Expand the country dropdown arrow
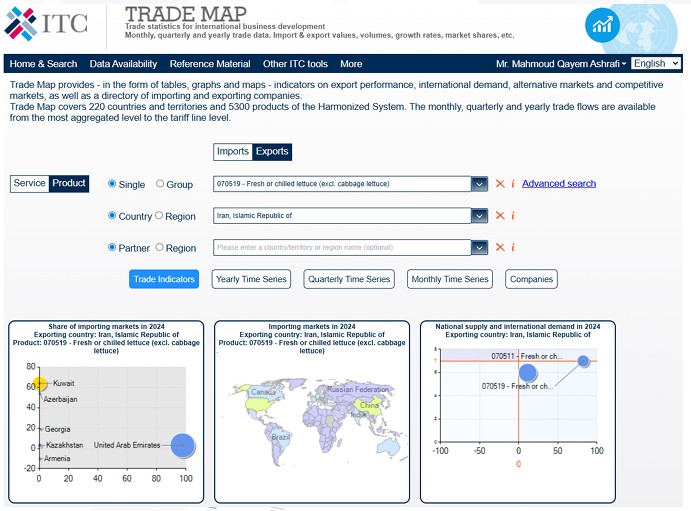The image size is (691, 511). tap(479, 215)
